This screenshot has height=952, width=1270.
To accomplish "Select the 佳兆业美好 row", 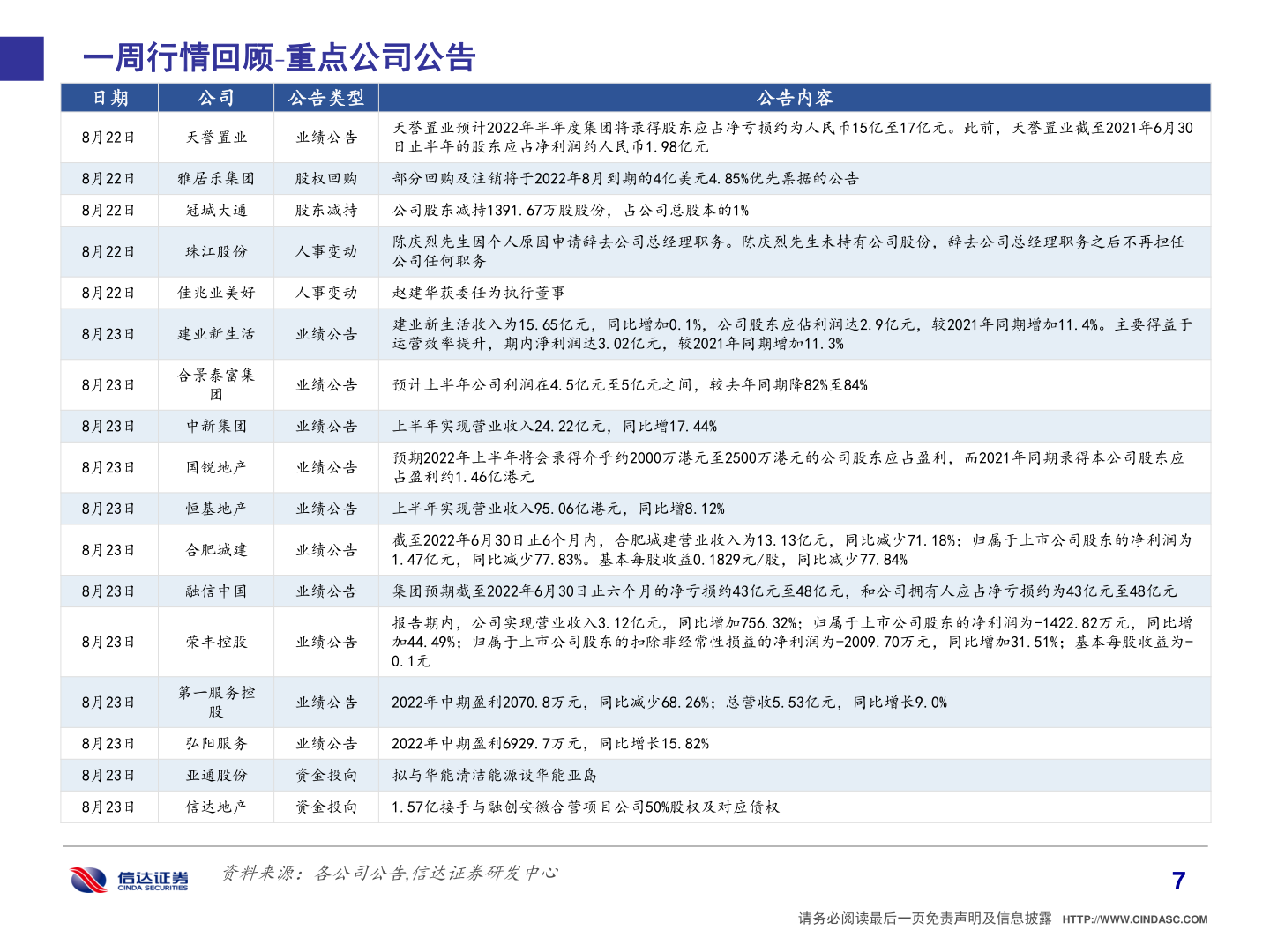I will click(217, 292).
